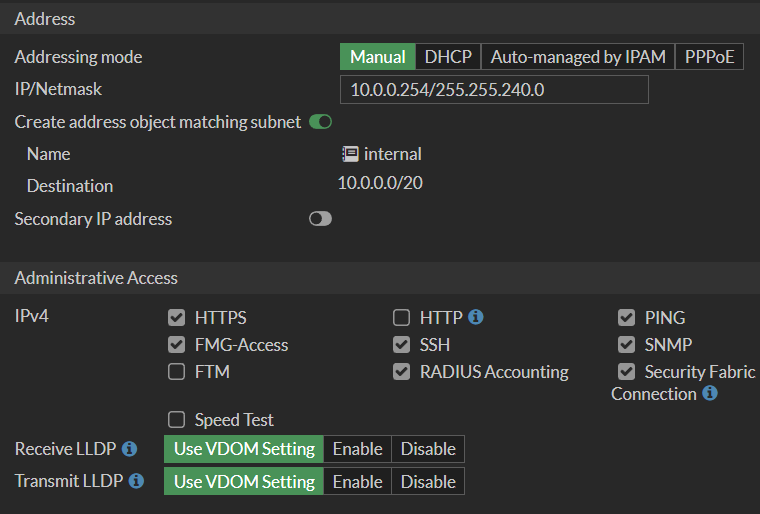Viewport: 760px width, 514px height.
Task: Click the info icon next to HTTP
Action: tap(476, 317)
